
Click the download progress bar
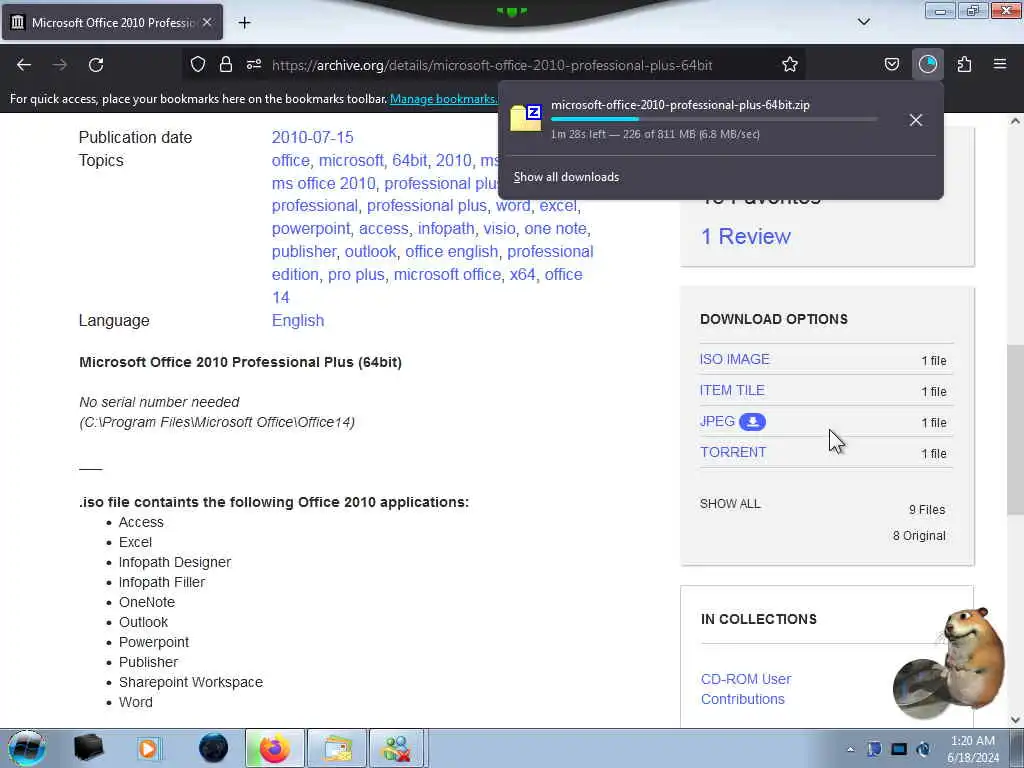click(714, 120)
